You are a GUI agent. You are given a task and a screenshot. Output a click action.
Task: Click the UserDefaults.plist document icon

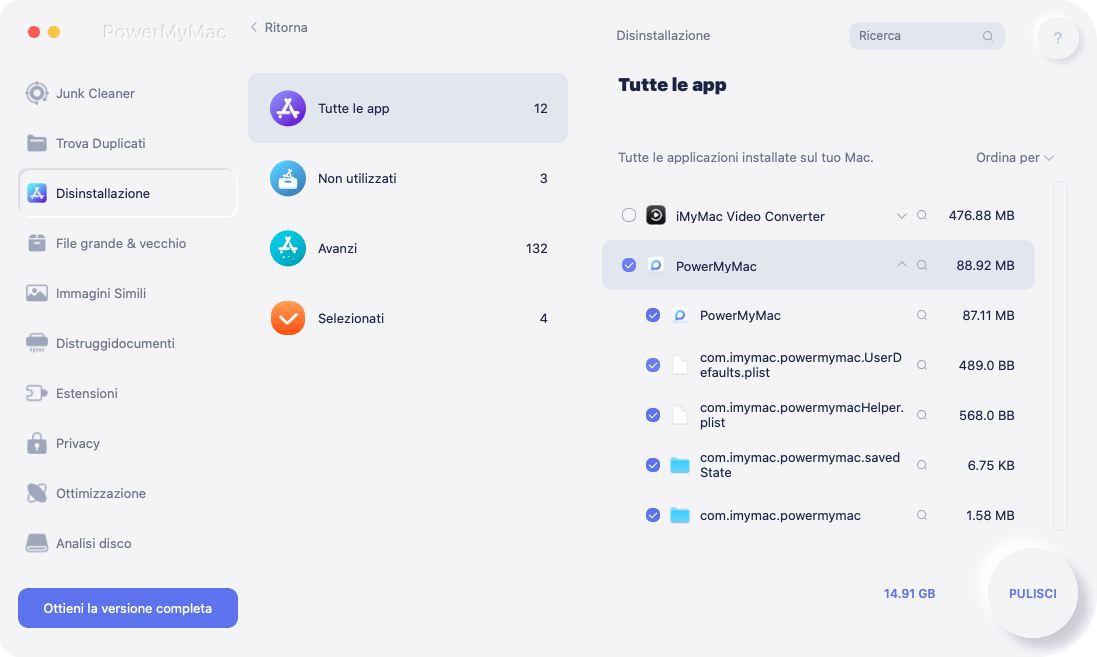pos(679,365)
